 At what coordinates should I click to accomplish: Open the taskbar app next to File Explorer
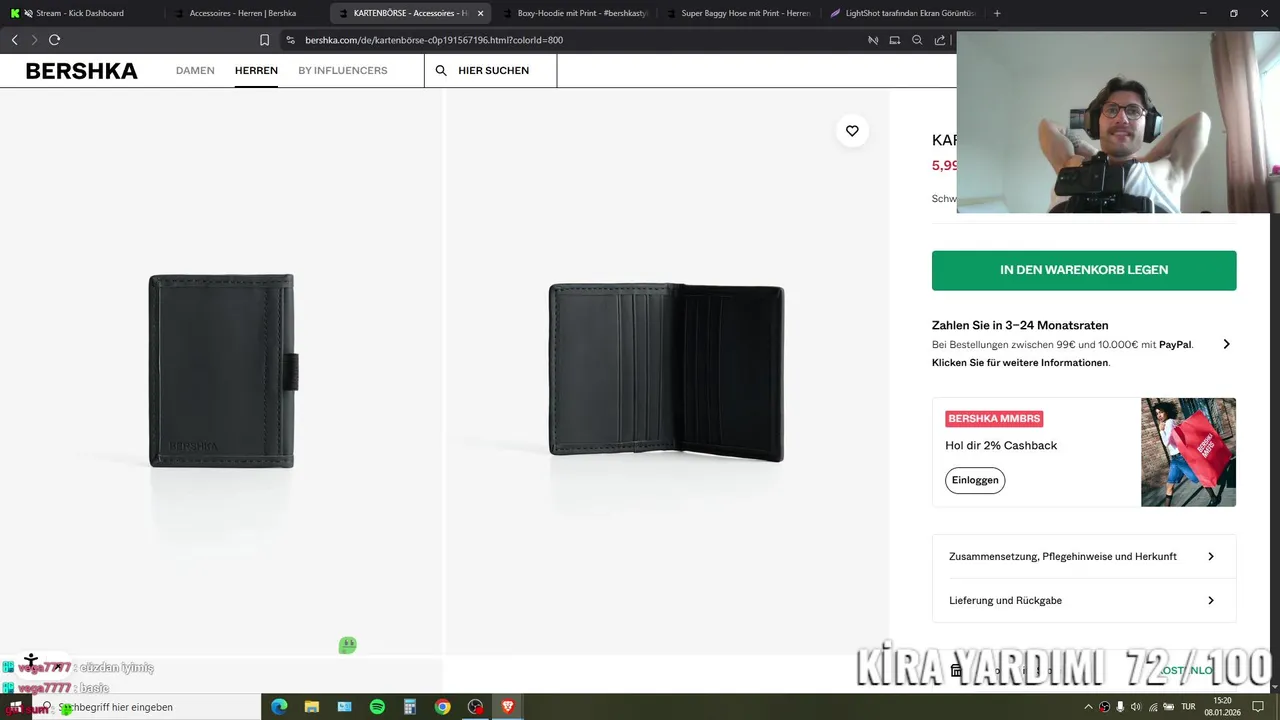(x=345, y=707)
